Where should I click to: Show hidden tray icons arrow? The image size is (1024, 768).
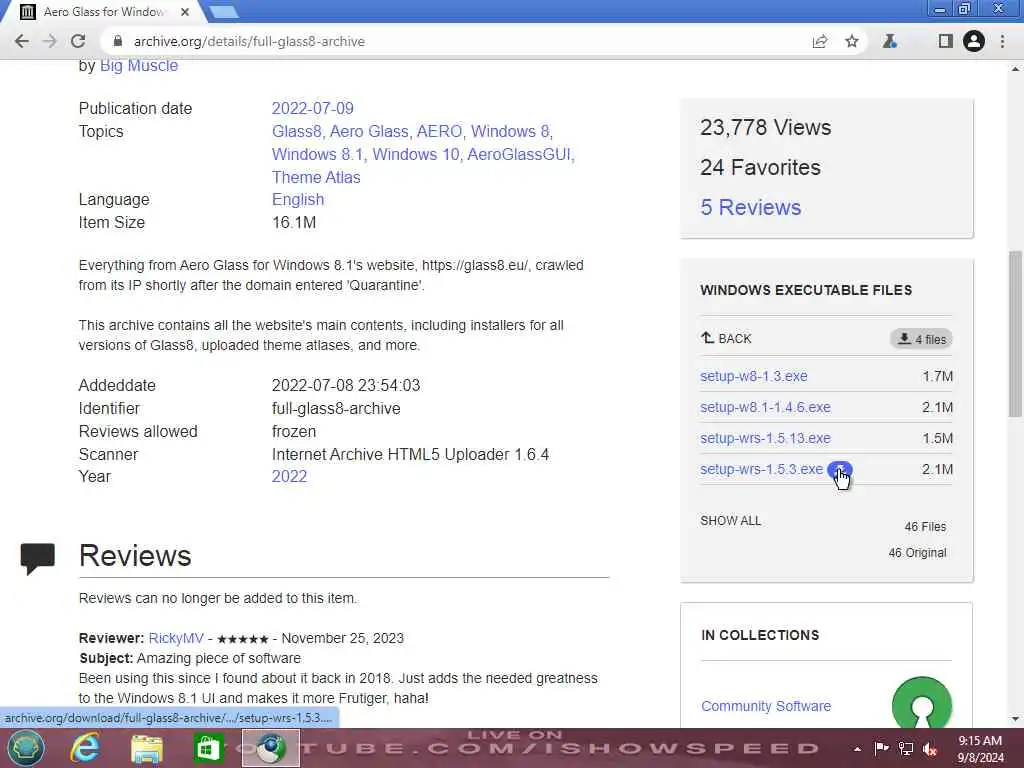coord(857,749)
